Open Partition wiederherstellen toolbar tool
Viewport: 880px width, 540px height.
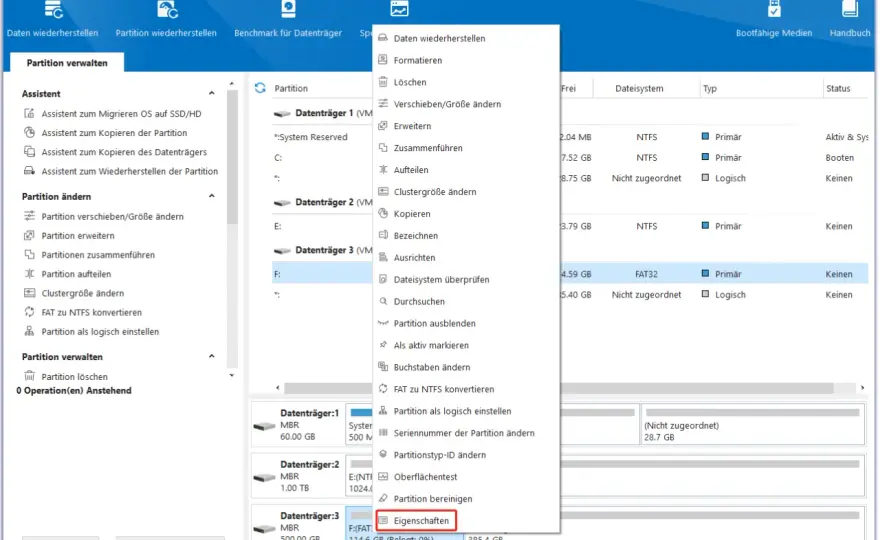pos(166,20)
